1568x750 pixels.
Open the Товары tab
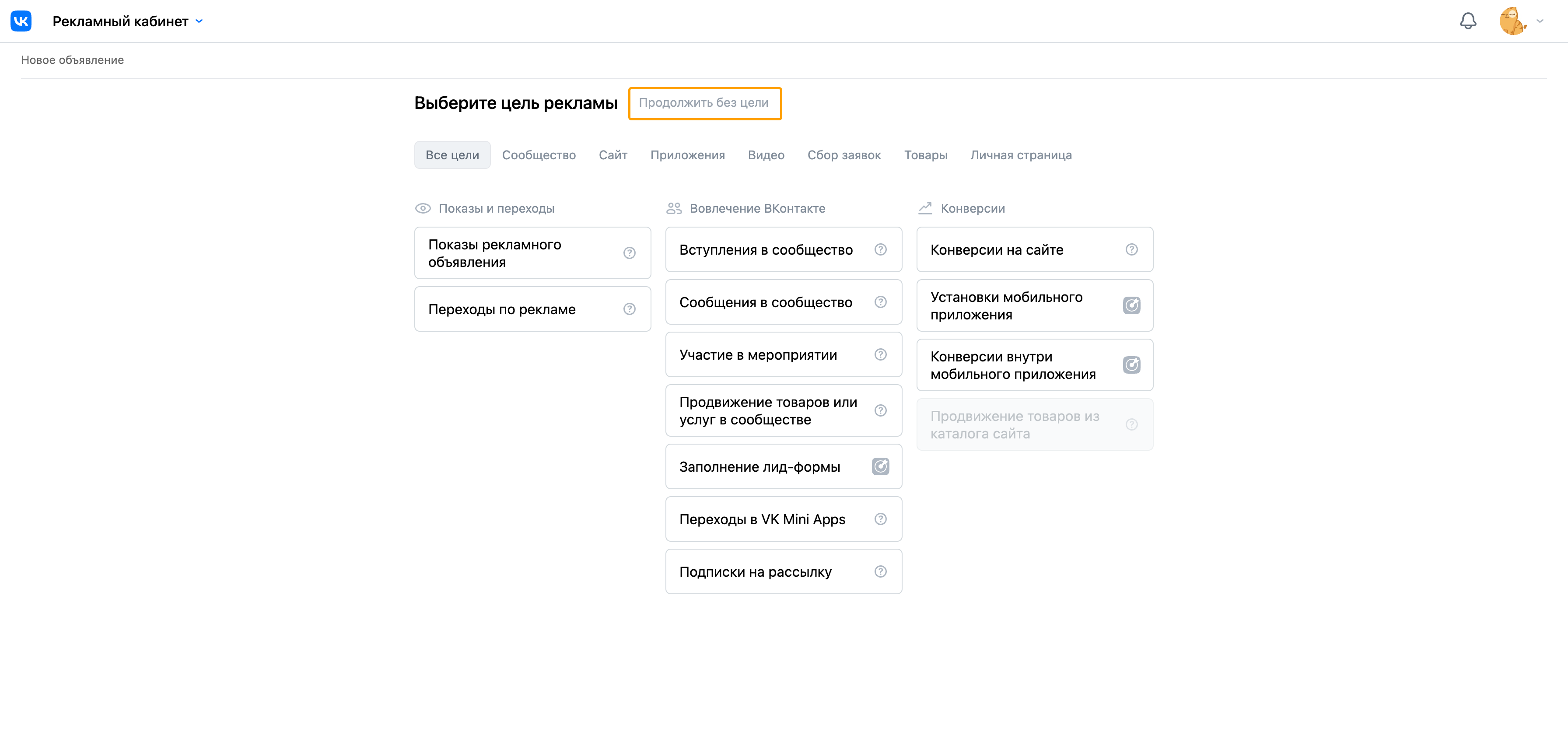925,155
